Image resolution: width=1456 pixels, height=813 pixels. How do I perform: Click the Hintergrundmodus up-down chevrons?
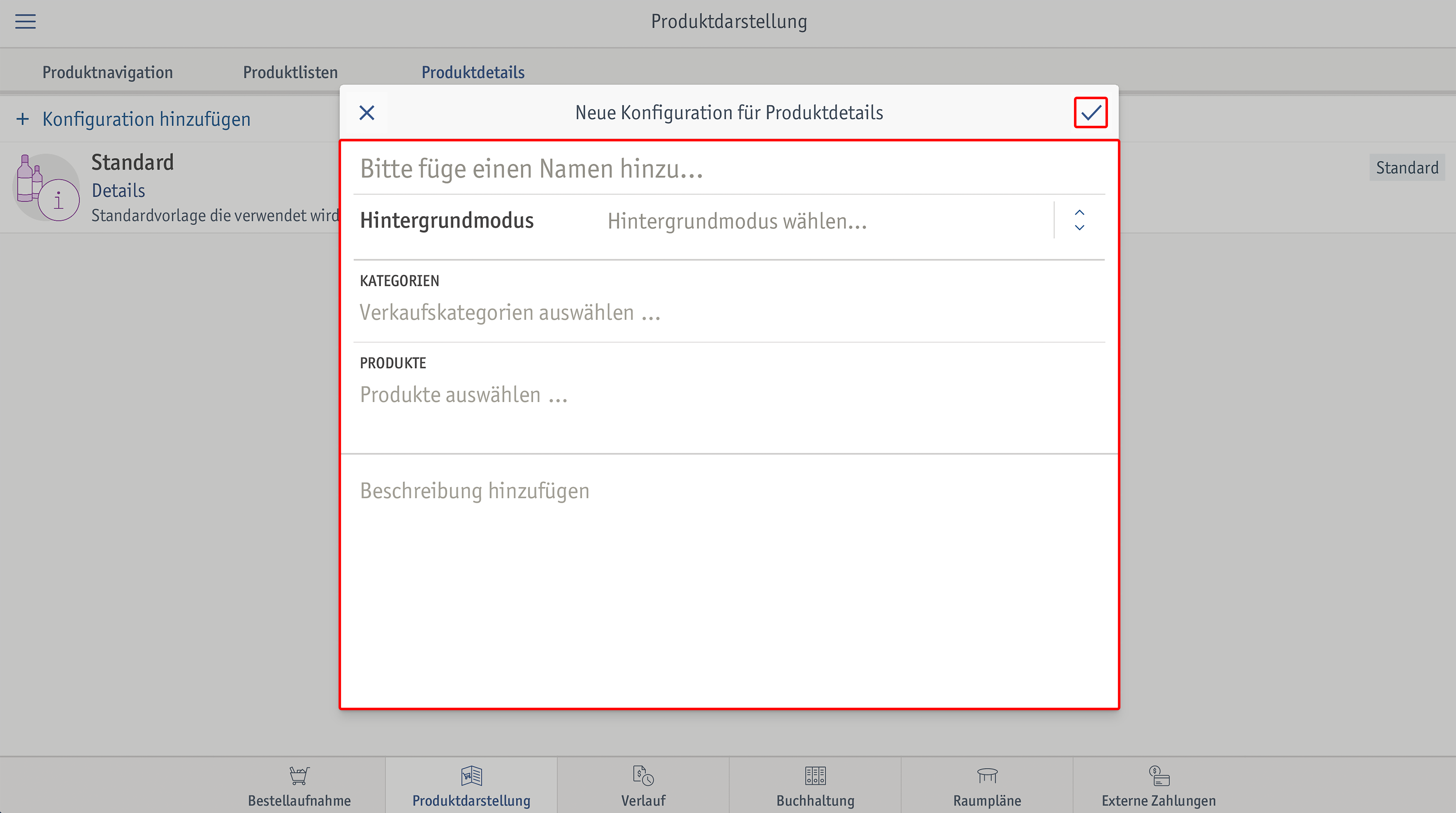pos(1080,220)
